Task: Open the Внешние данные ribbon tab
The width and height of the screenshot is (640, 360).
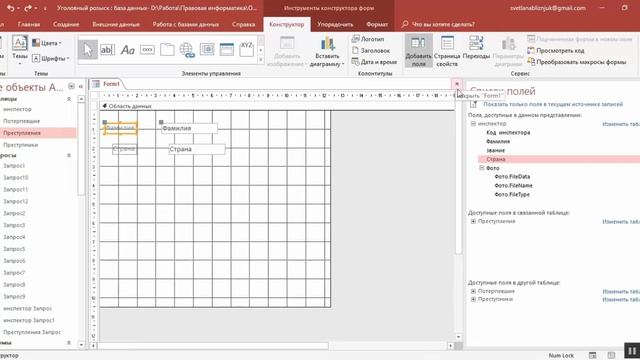Action: [x=116, y=24]
